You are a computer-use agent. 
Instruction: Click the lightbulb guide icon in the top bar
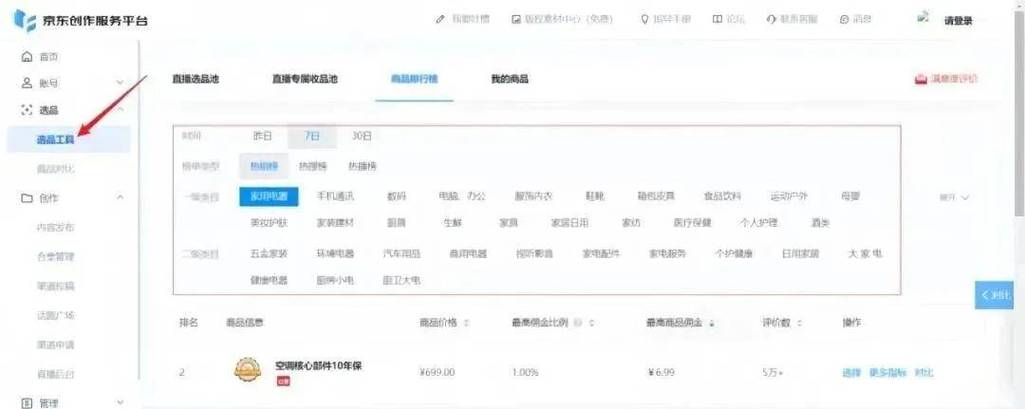[645, 19]
